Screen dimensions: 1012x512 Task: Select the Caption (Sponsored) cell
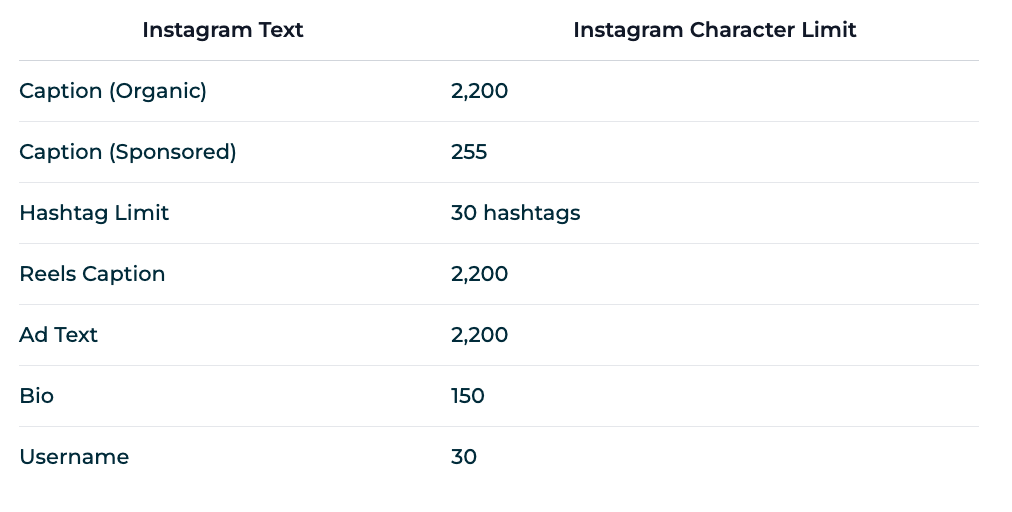point(128,152)
